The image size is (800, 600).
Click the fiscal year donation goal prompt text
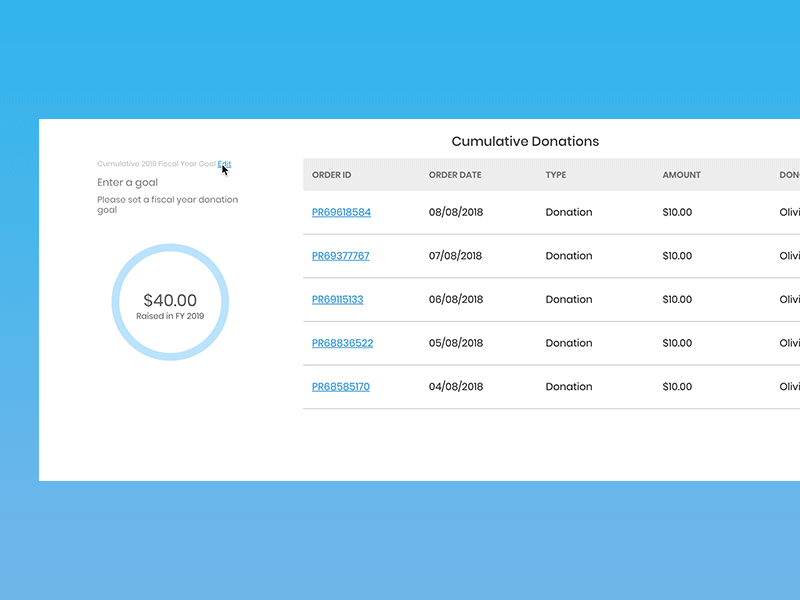167,204
